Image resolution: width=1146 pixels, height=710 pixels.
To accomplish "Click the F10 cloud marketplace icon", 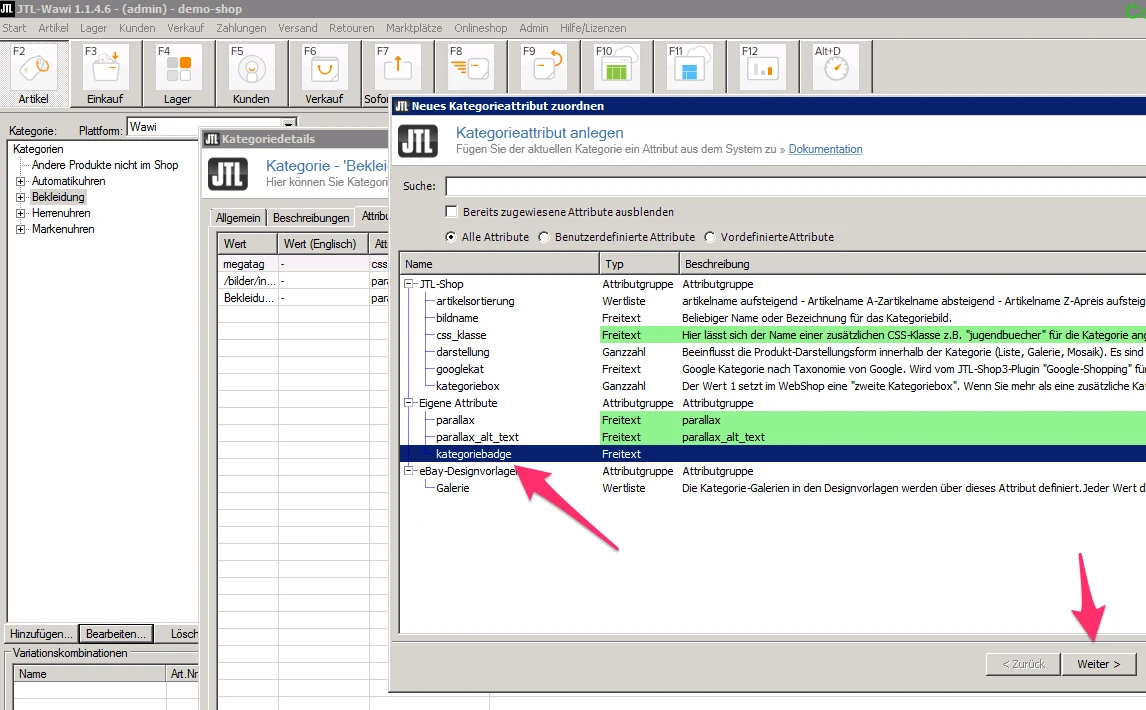I will tap(617, 69).
